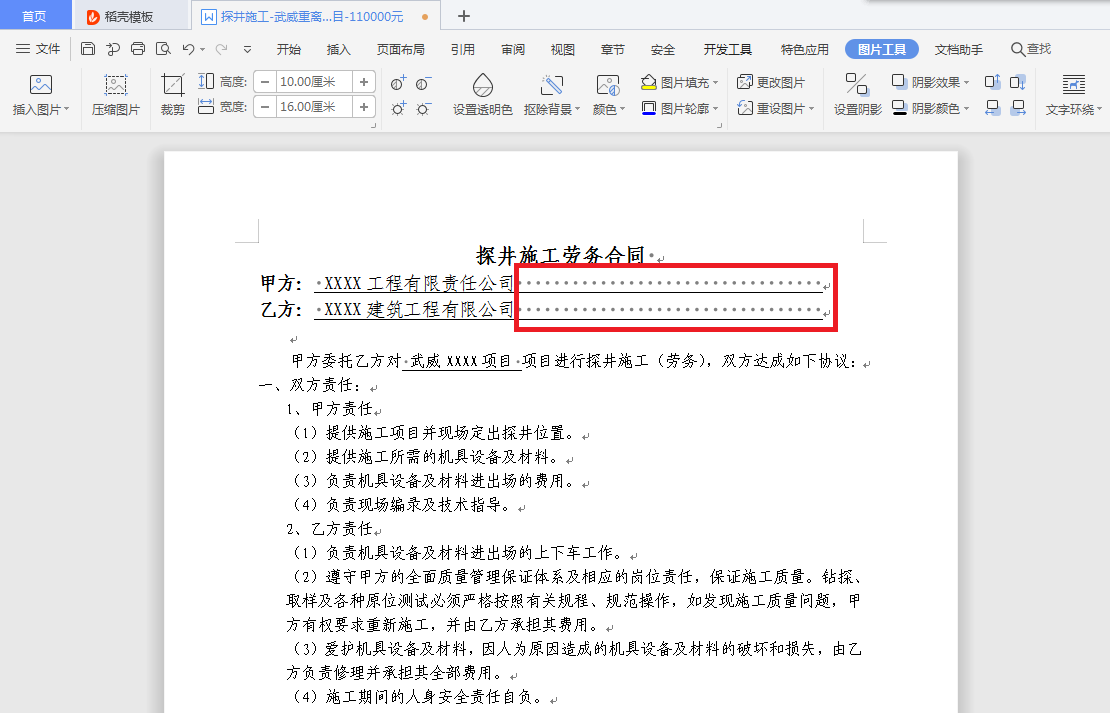Click 压缩图片 (Compress Picture) icon
Screen dimensions: 1110x713
pos(115,84)
